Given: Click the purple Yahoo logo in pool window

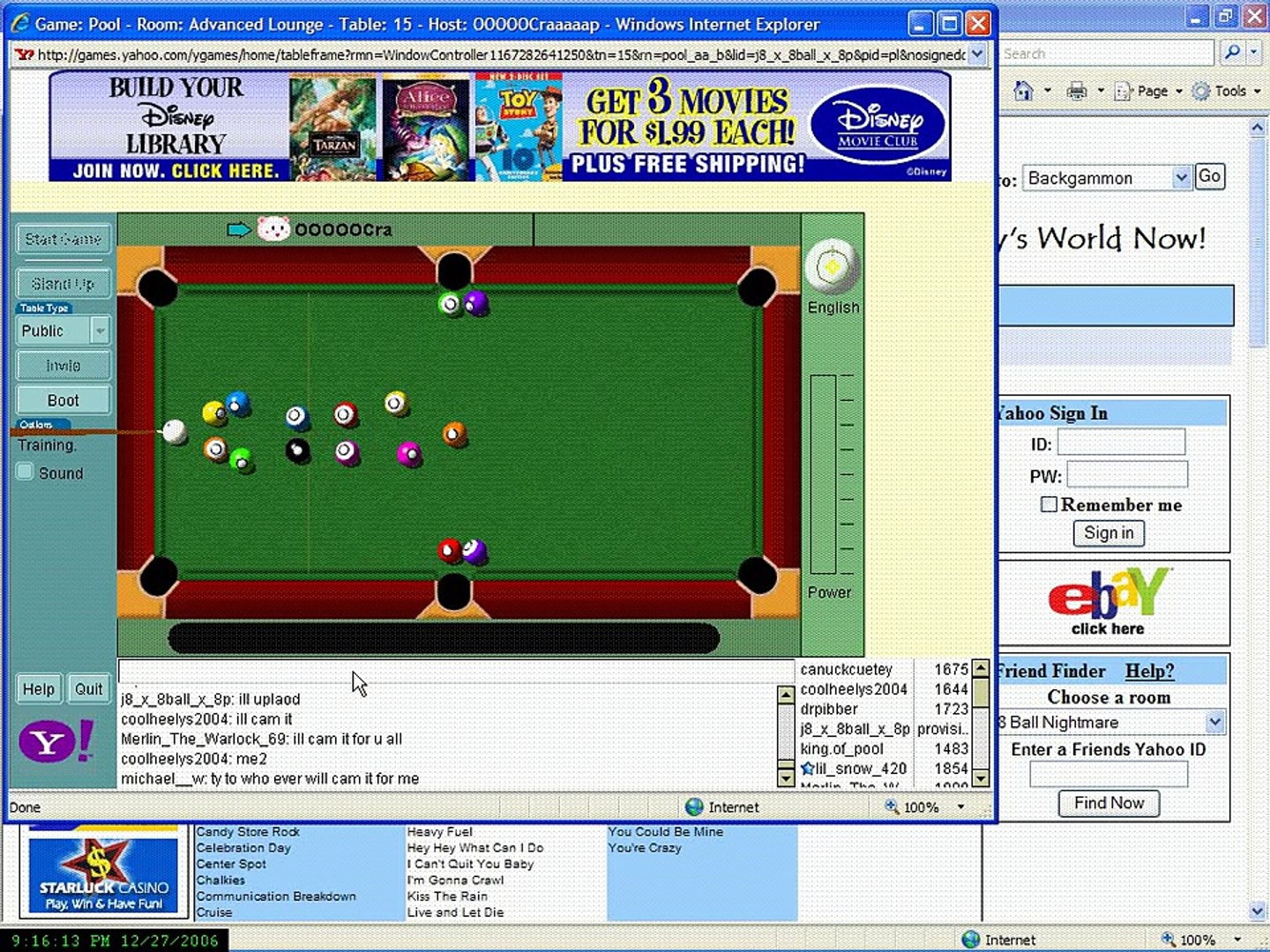Looking at the screenshot, I should tap(56, 742).
